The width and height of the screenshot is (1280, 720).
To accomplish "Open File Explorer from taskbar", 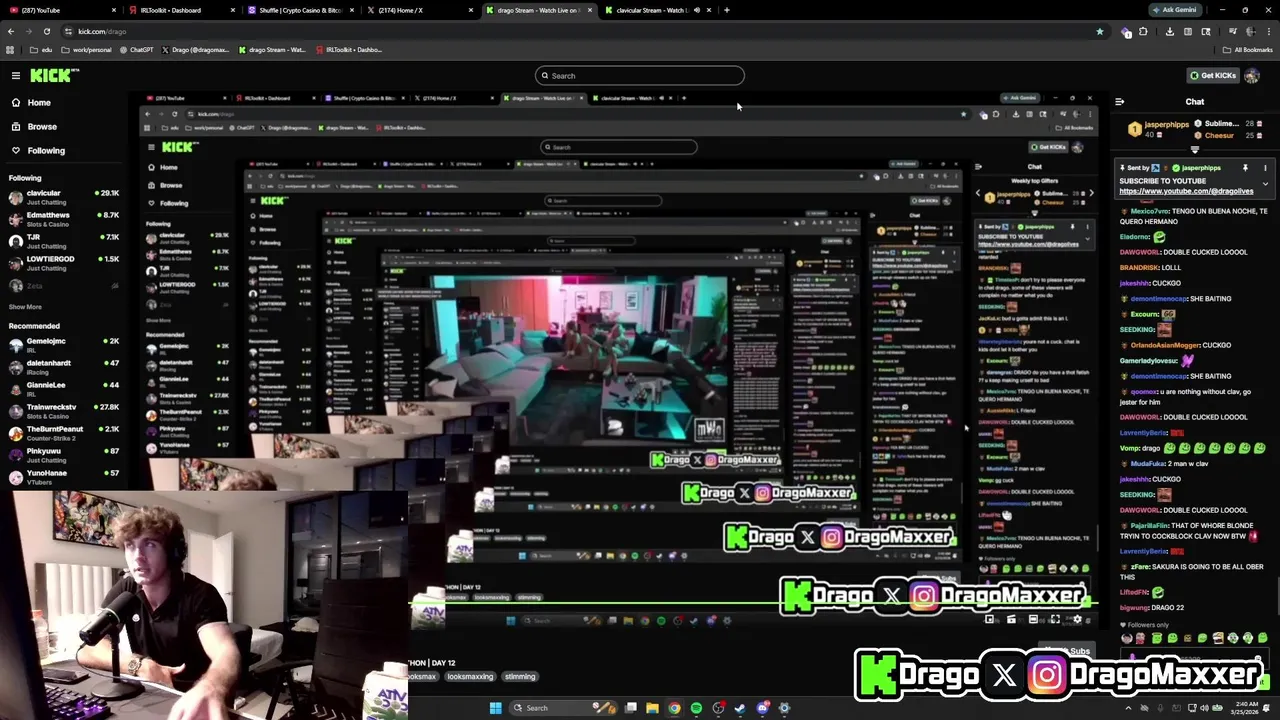I will tap(652, 708).
